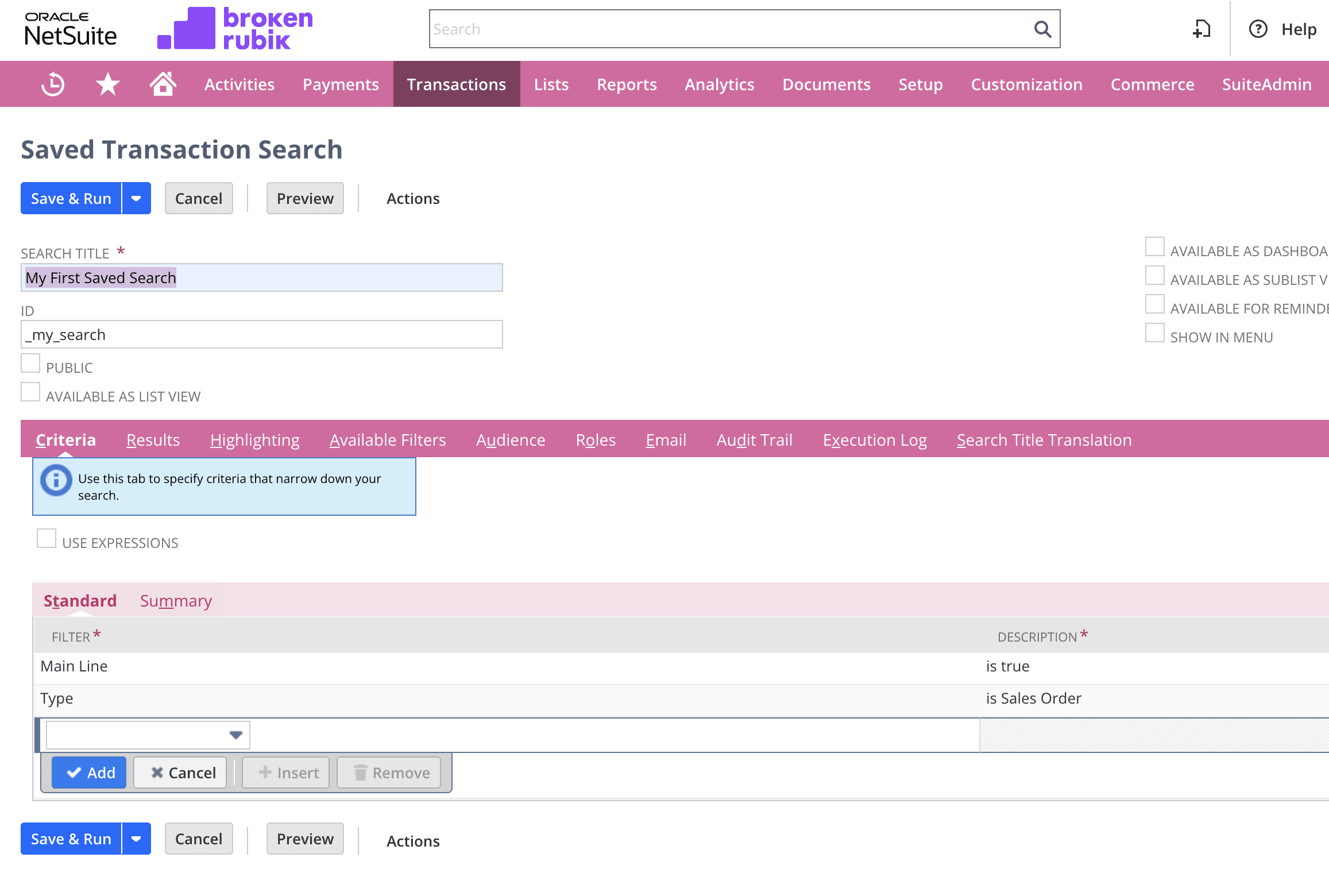Open the Analytics menu

click(x=718, y=84)
